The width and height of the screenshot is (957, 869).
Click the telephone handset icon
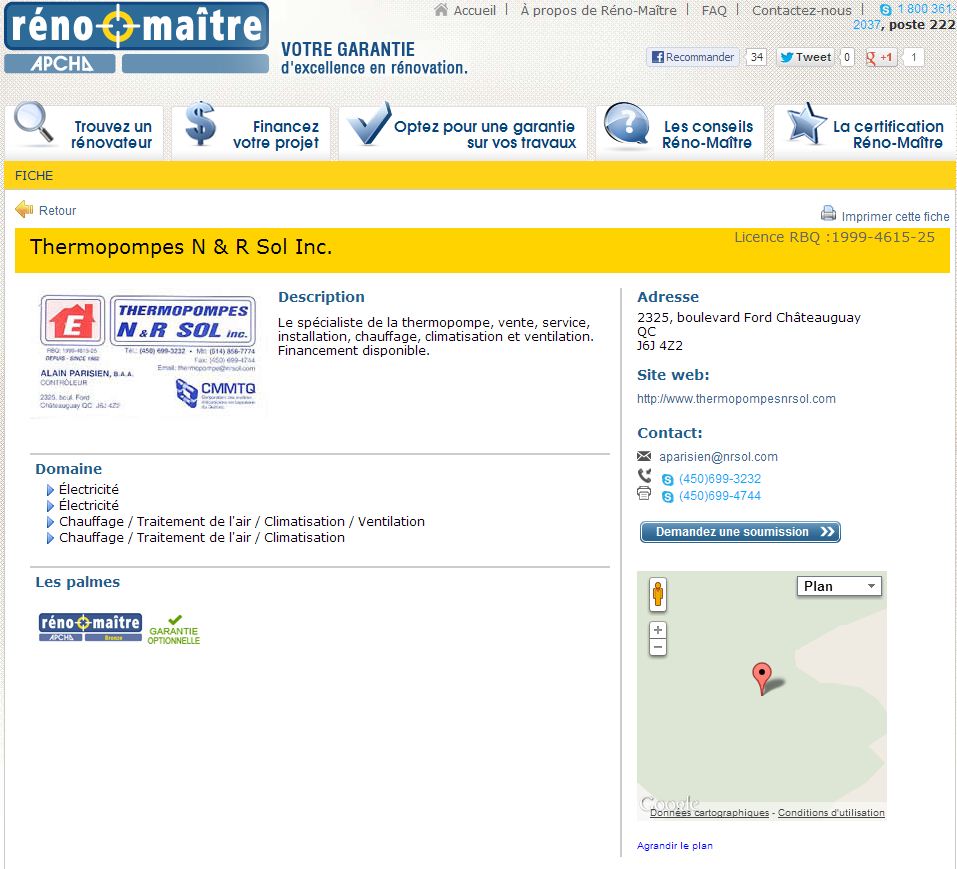pyautogui.click(x=645, y=475)
